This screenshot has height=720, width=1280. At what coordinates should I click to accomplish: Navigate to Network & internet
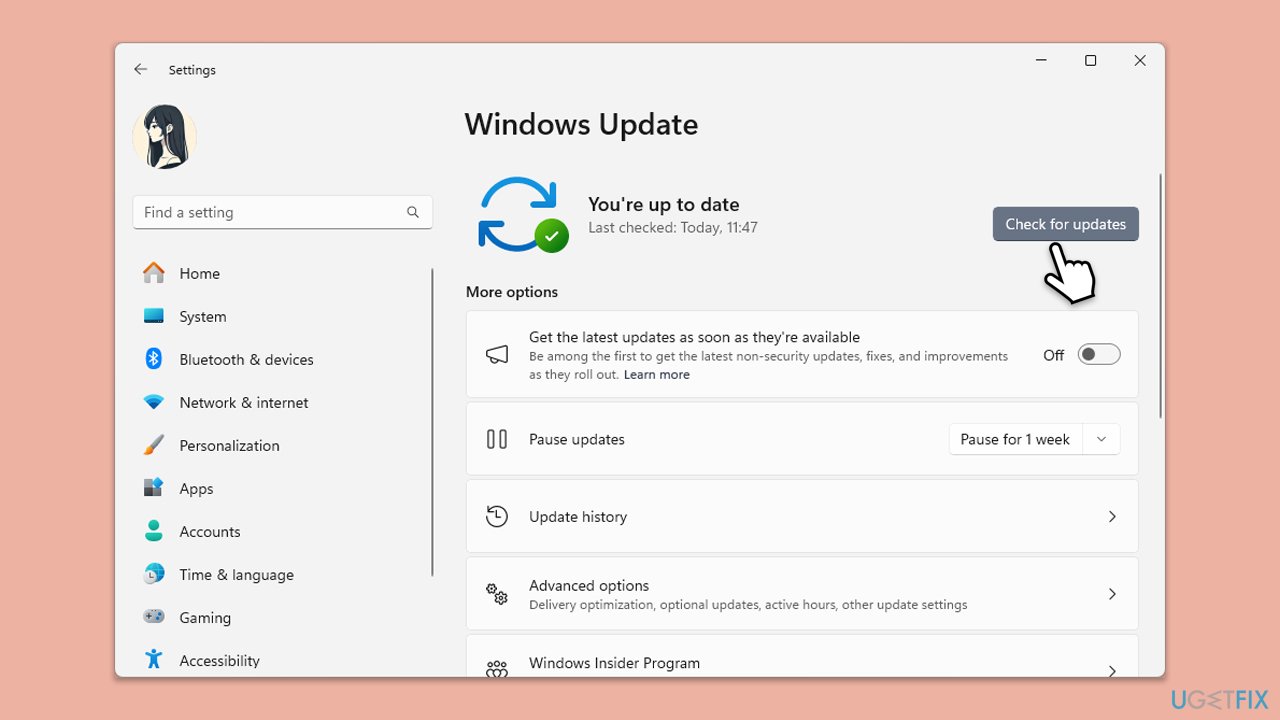244,402
